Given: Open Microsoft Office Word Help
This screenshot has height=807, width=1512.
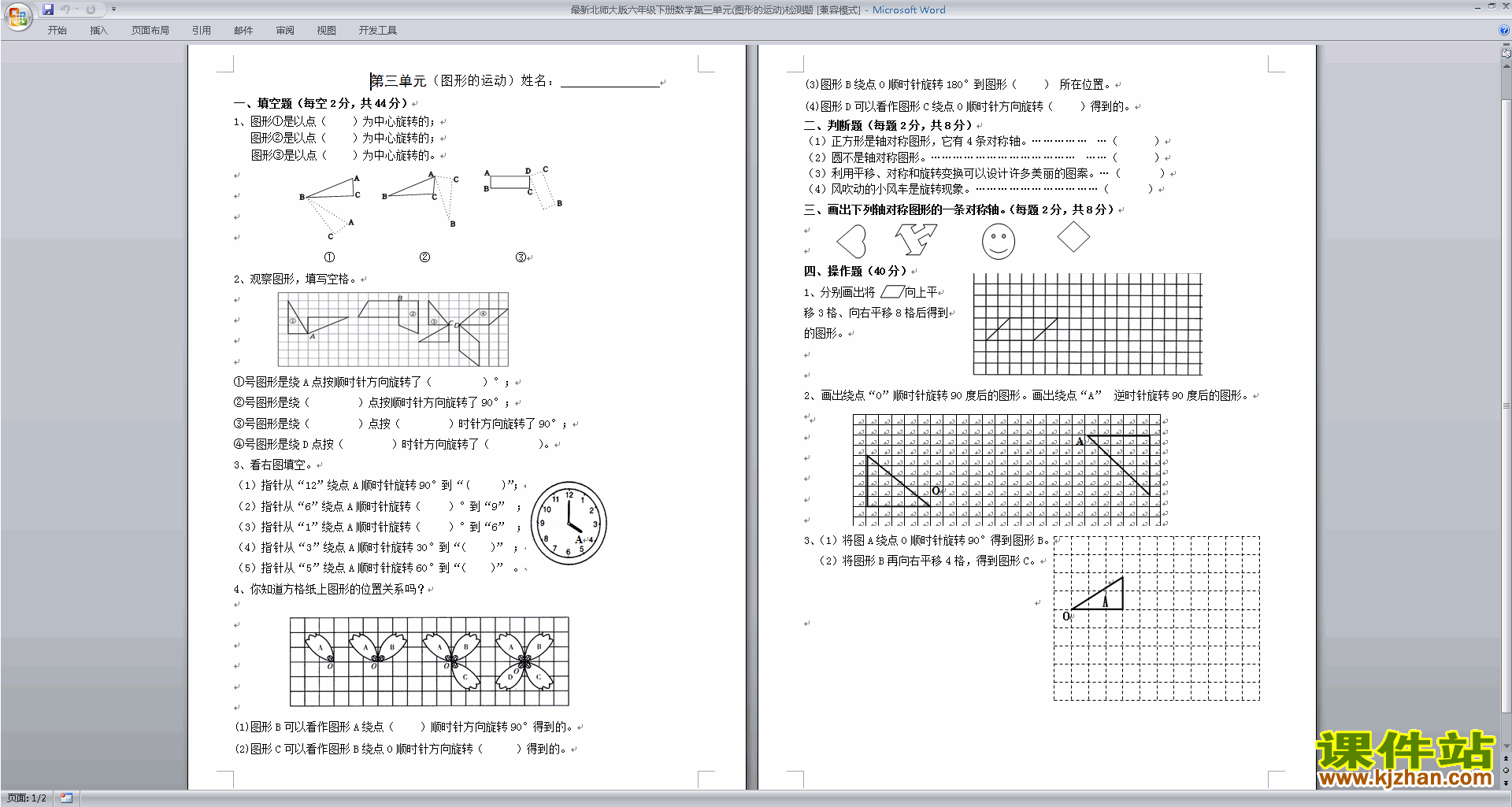Looking at the screenshot, I should (1504, 30).
